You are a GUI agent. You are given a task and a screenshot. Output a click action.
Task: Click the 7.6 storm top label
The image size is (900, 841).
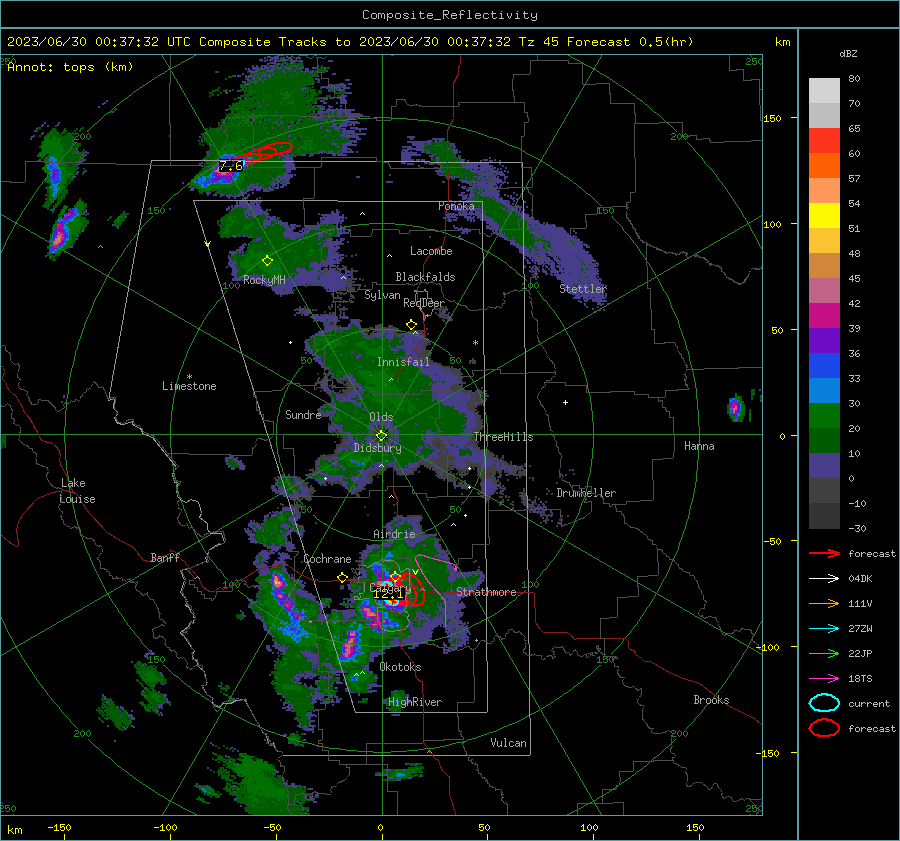[231, 166]
